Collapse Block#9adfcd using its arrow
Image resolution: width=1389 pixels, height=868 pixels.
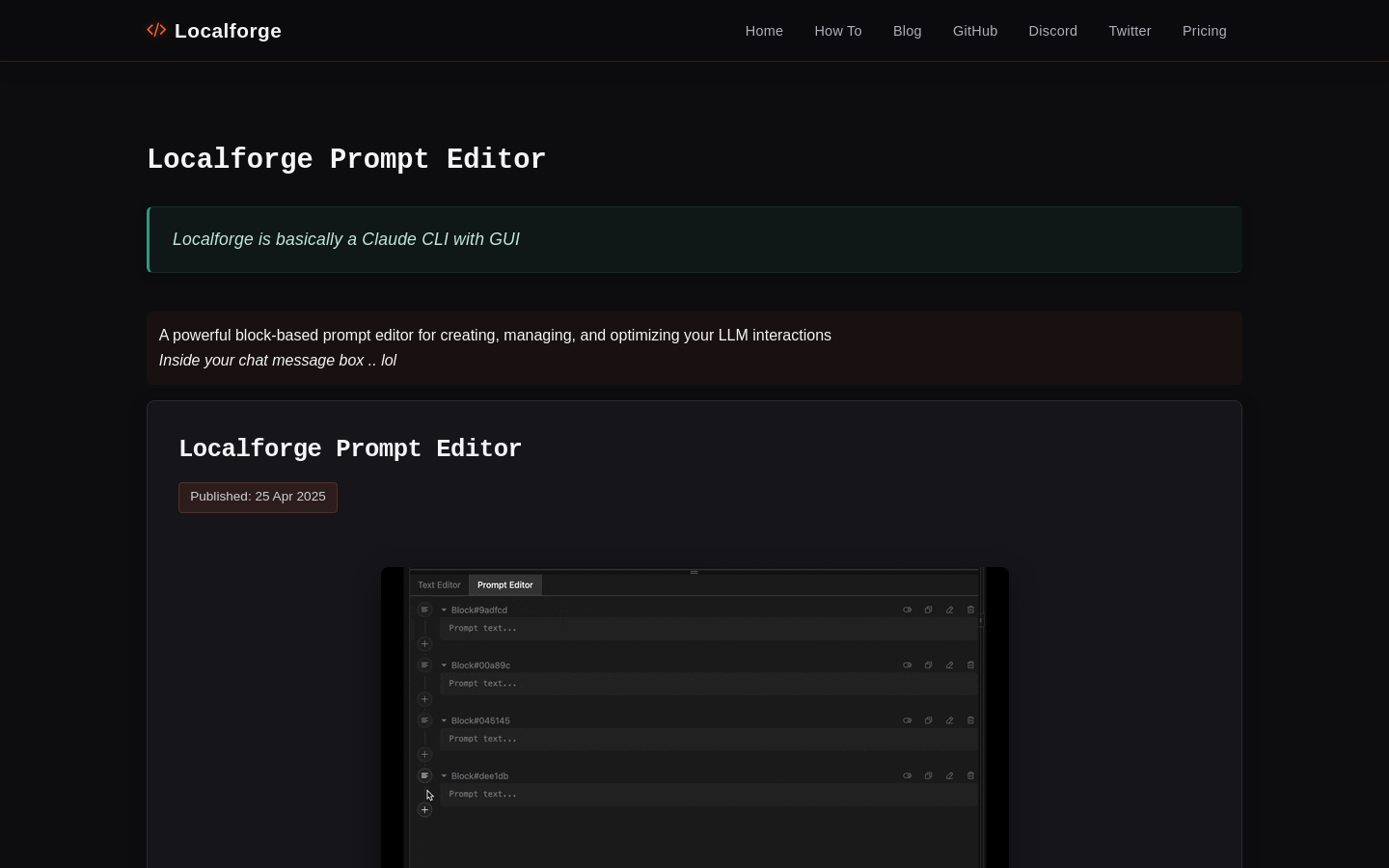(x=444, y=610)
